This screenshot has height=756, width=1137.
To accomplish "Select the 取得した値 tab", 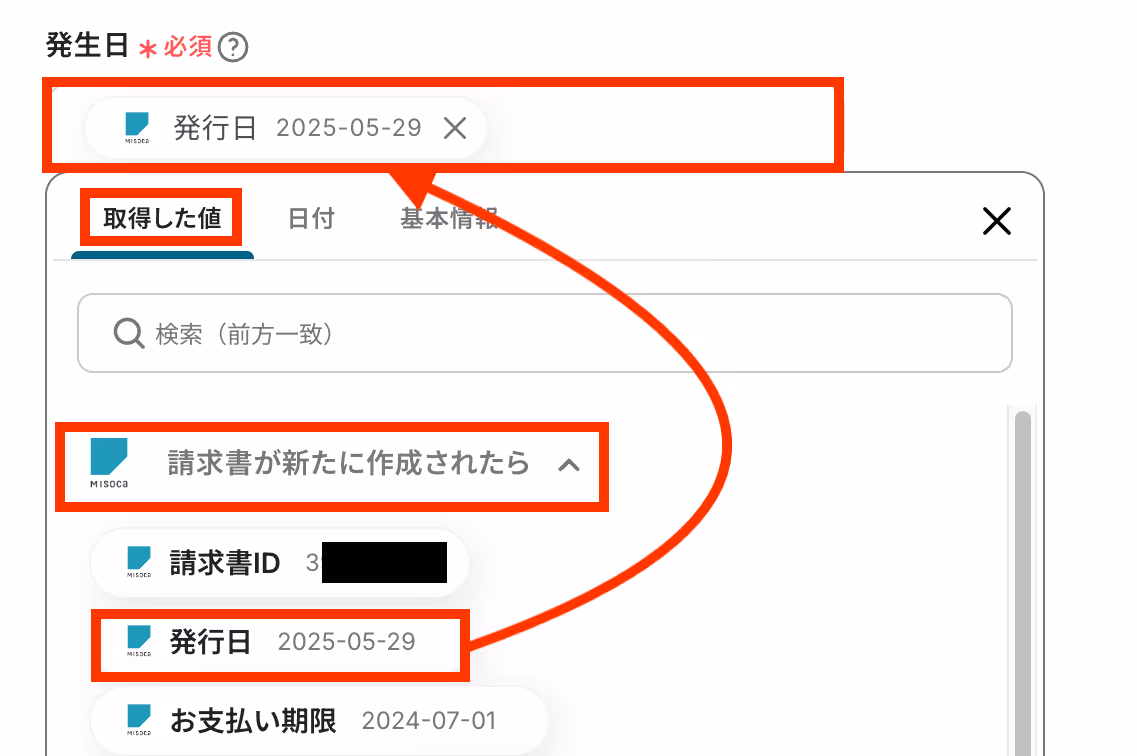I will tap(162, 218).
